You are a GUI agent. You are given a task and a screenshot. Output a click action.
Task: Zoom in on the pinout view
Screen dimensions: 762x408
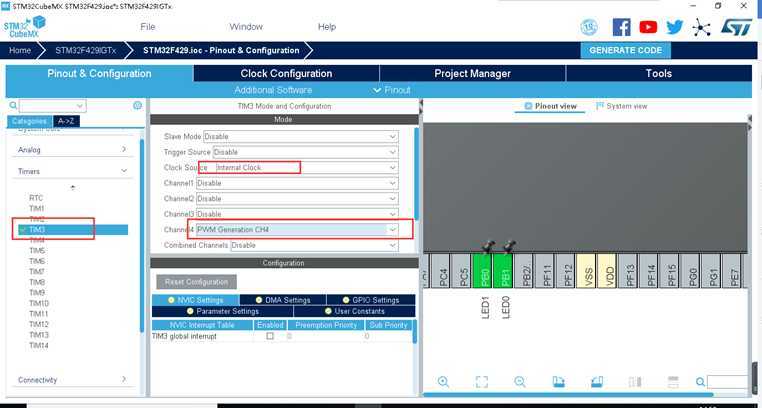[443, 382]
